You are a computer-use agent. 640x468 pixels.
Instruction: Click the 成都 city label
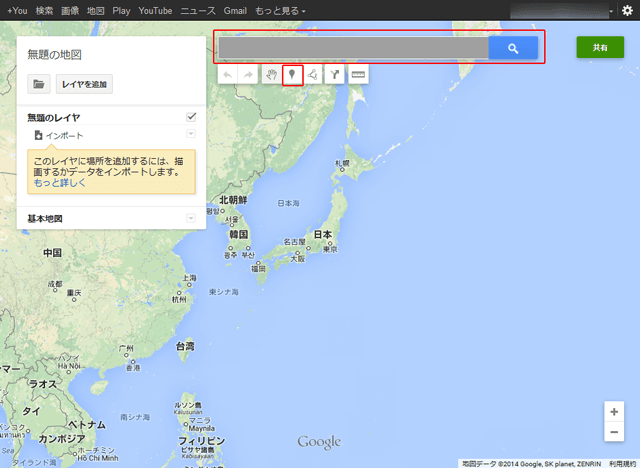(55, 284)
